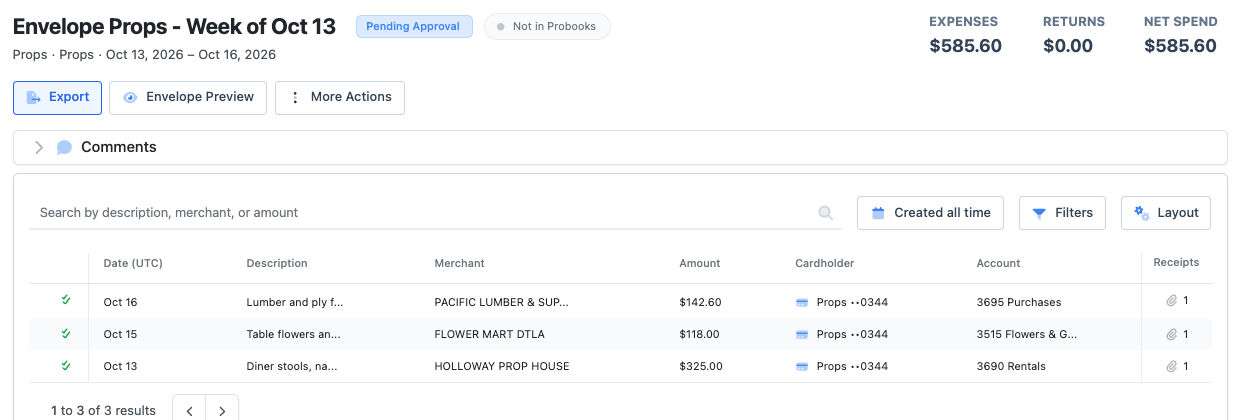Click the $325.00 amount
Screen dimensions: 1240x420
click(701, 366)
